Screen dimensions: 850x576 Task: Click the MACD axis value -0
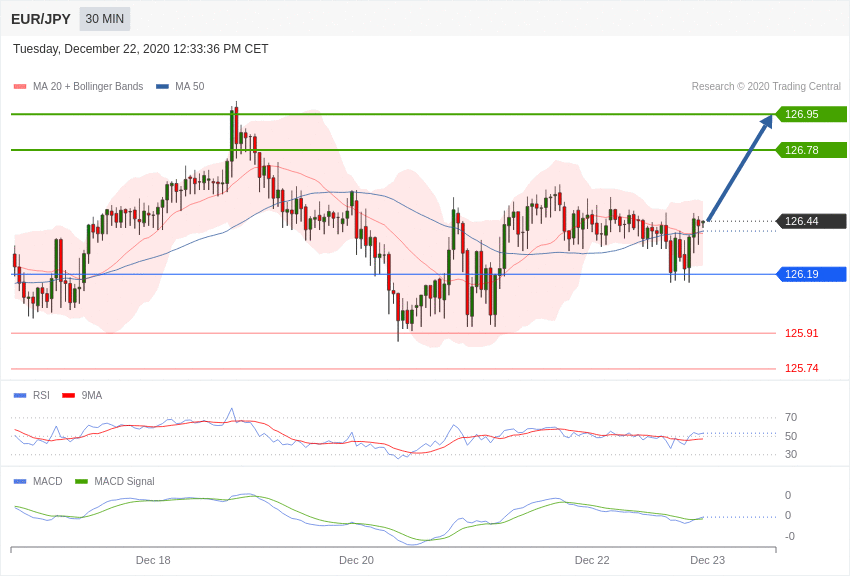tap(789, 536)
